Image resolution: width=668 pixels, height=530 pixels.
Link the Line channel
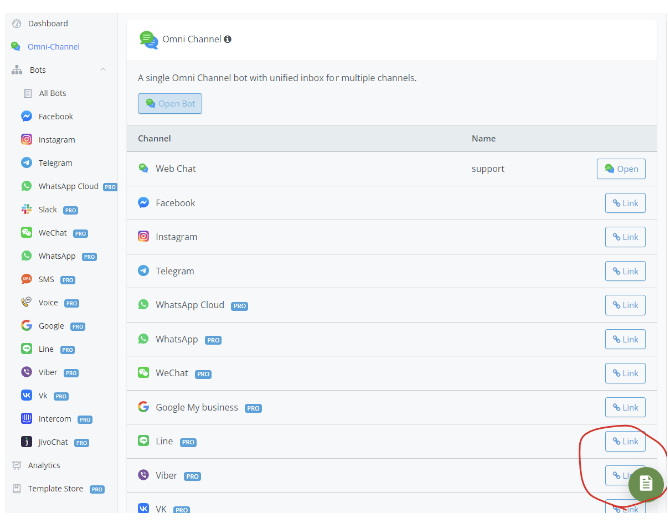pyautogui.click(x=625, y=441)
